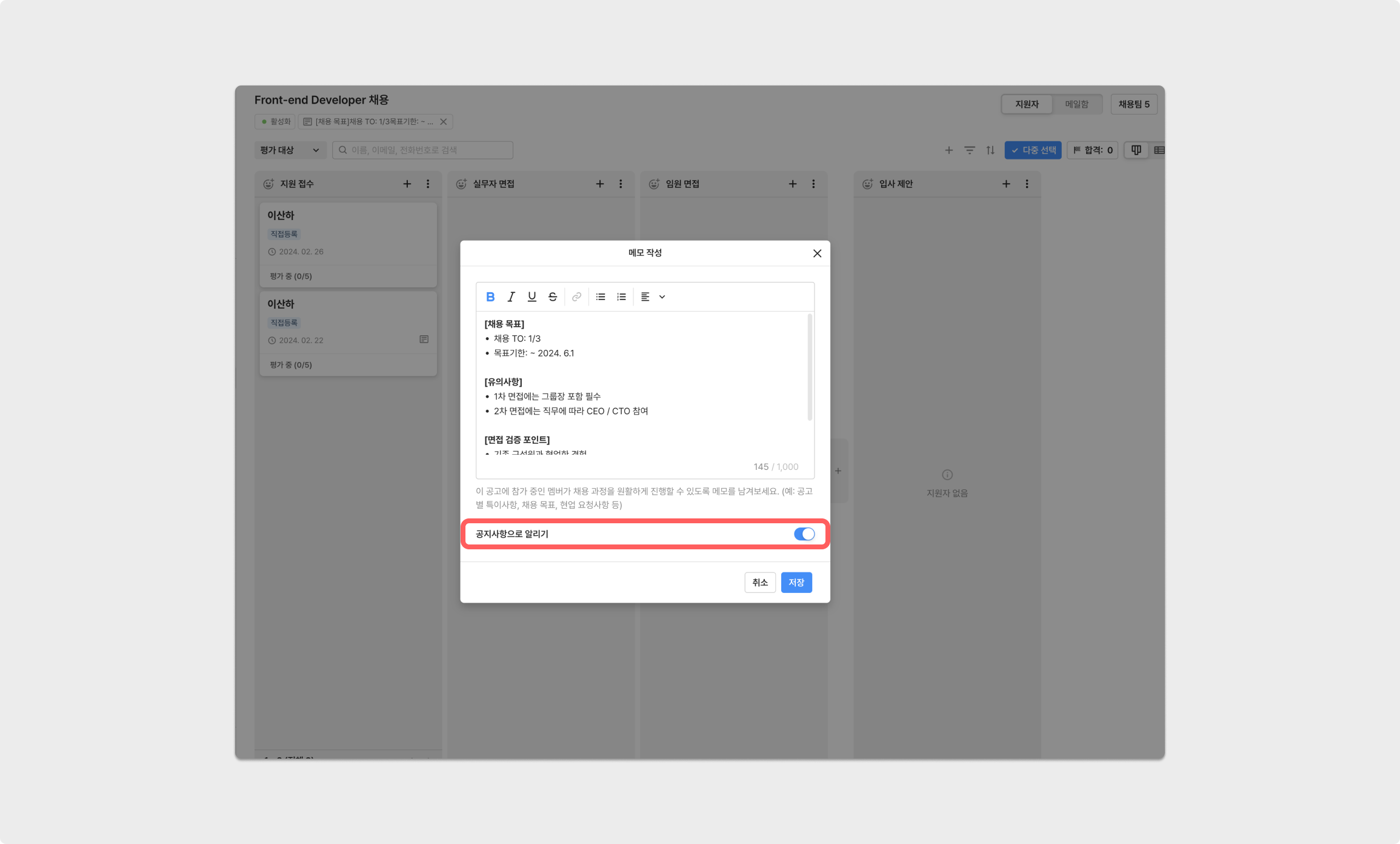
Task: Toggle bold formatting in memo editor
Action: click(490, 296)
